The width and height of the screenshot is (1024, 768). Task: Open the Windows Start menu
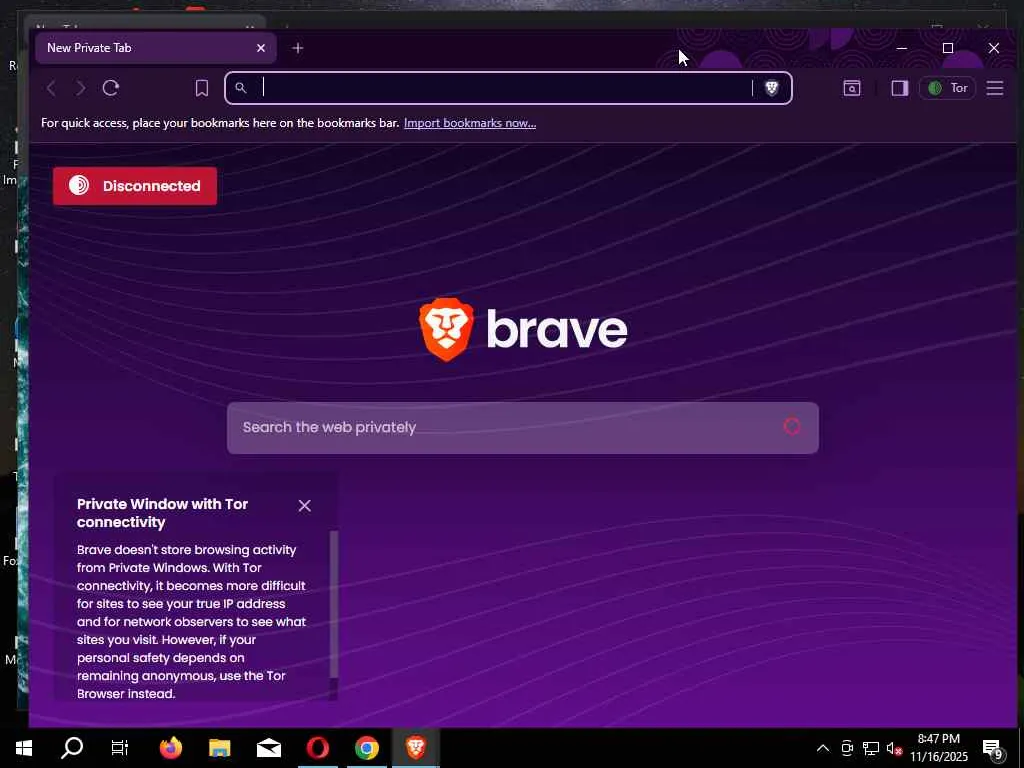coord(24,748)
